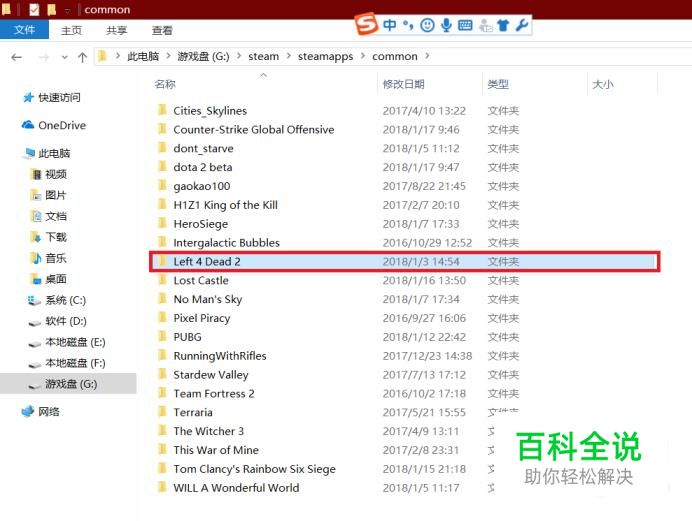Click the Sogou microphone voice input icon
This screenshot has width=692, height=521.
[x=446, y=25]
